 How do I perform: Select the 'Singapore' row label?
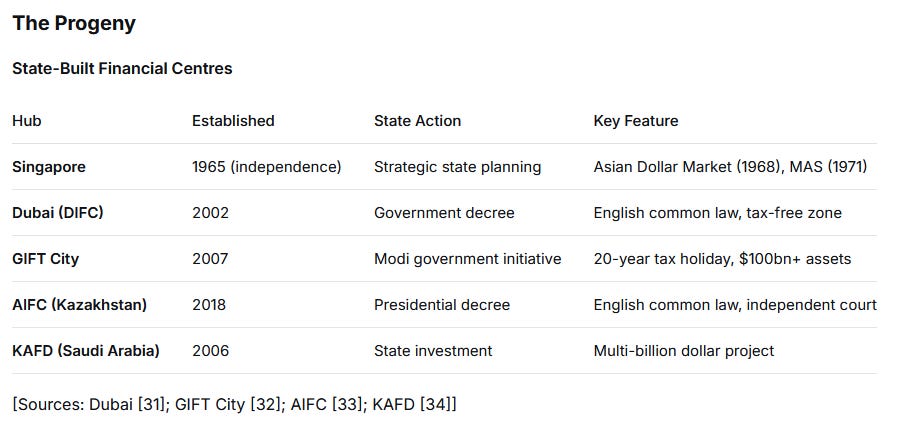point(49,167)
